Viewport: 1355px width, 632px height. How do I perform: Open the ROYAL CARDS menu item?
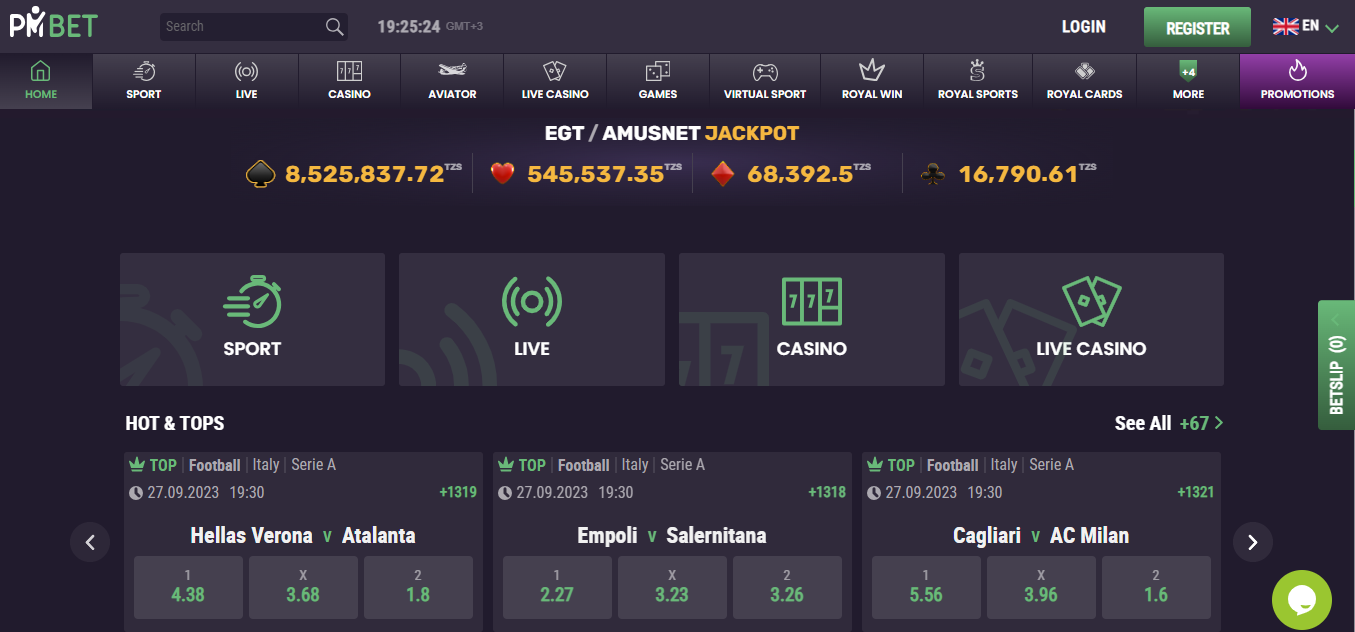click(1084, 81)
